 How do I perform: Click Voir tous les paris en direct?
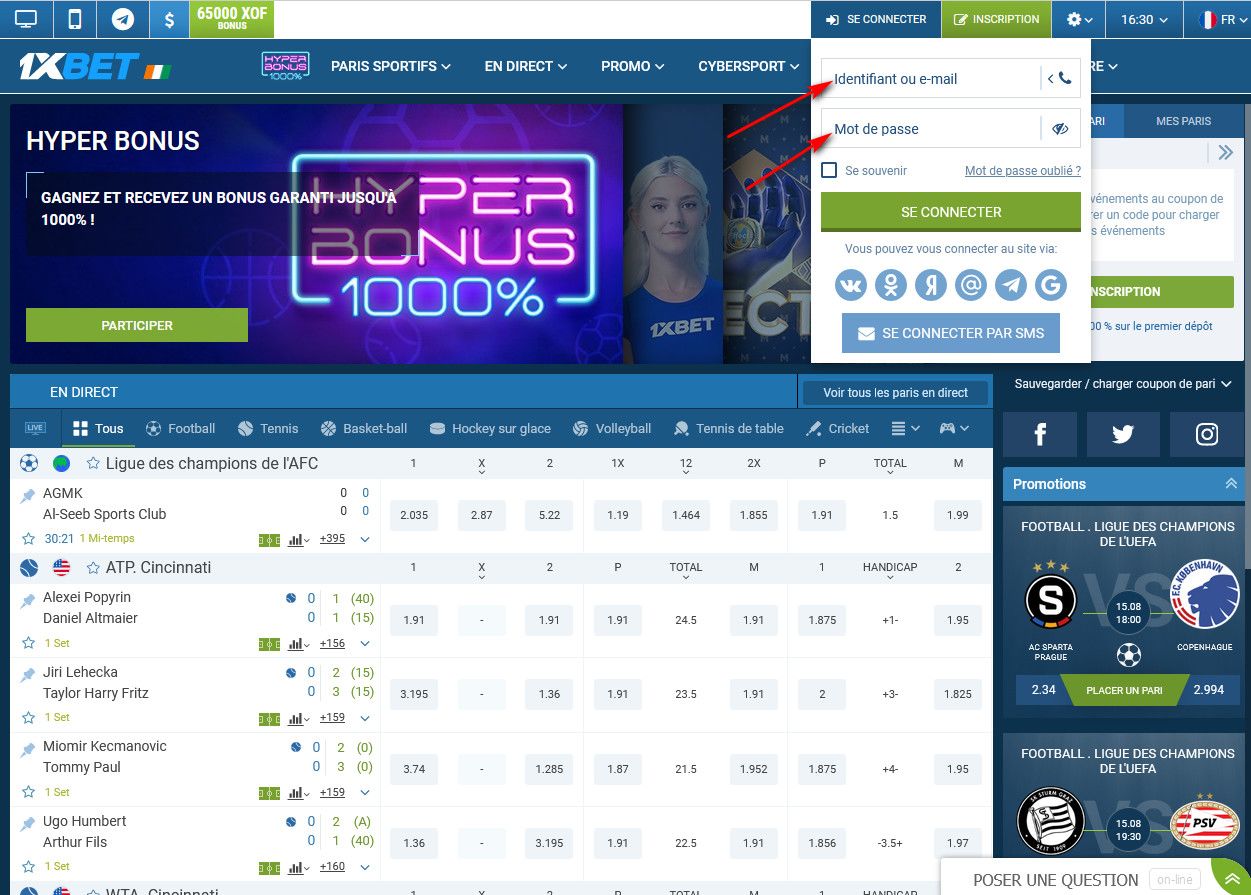coord(895,393)
